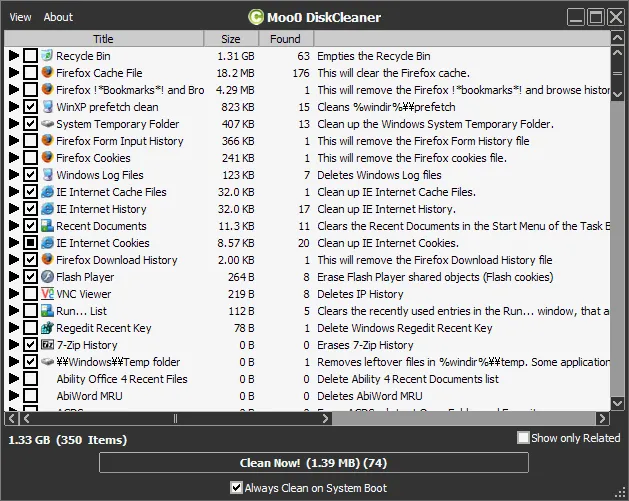Click the Firefox icon beside Firefox Cache File
629x501 pixels.
coord(47,73)
